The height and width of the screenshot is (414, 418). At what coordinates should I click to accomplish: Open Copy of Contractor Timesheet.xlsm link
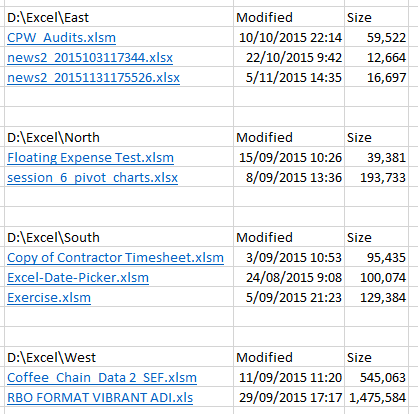click(115, 258)
